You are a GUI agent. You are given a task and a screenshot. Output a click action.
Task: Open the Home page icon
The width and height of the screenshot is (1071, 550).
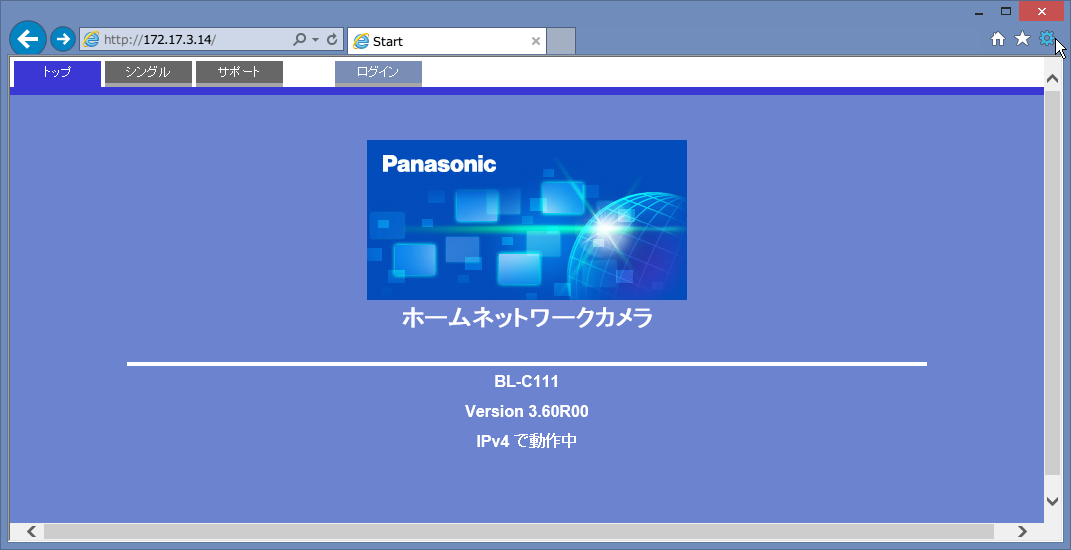coord(998,39)
